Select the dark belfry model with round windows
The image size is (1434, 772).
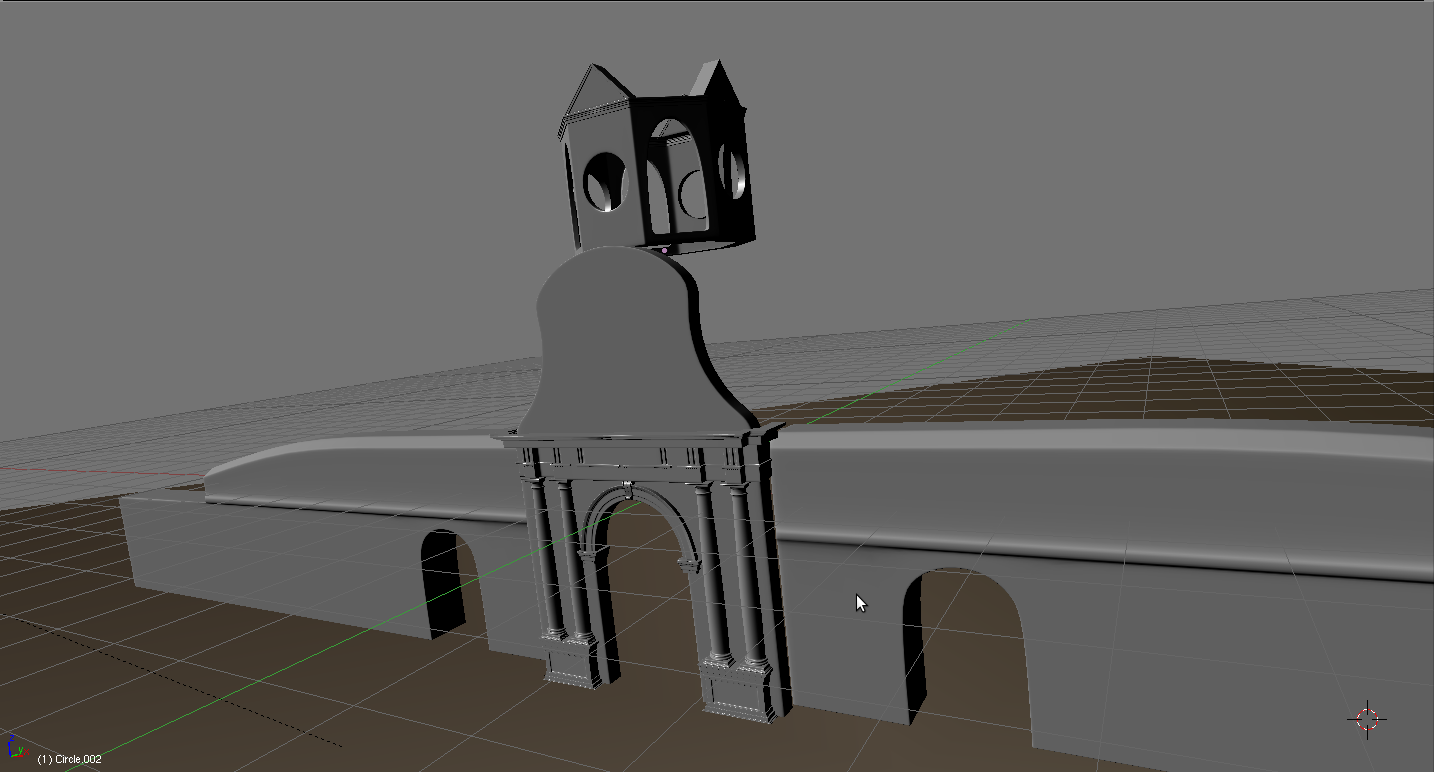click(x=655, y=157)
